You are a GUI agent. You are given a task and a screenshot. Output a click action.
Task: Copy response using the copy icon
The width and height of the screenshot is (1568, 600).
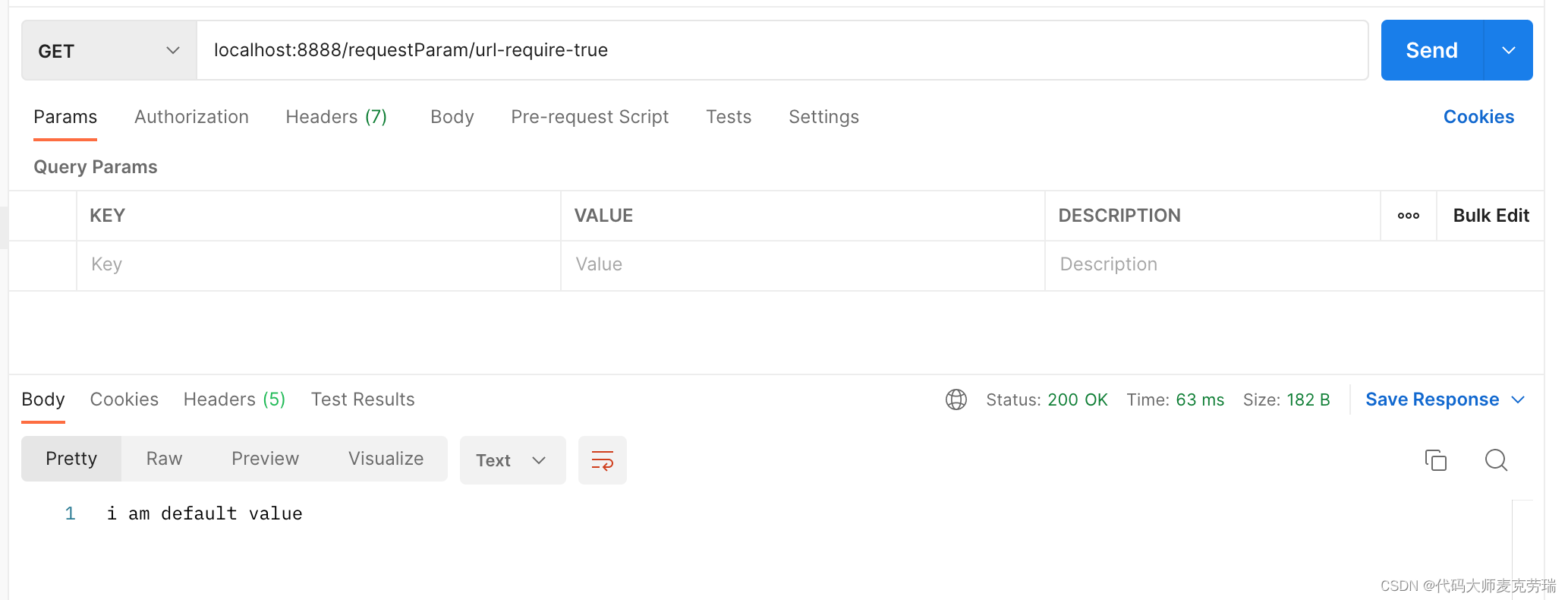tap(1436, 460)
